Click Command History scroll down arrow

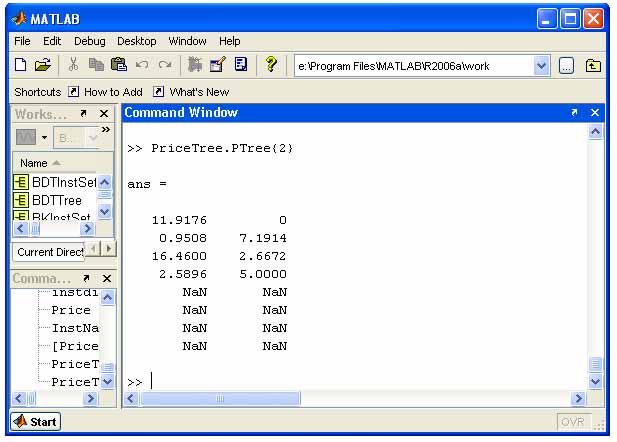(107, 381)
